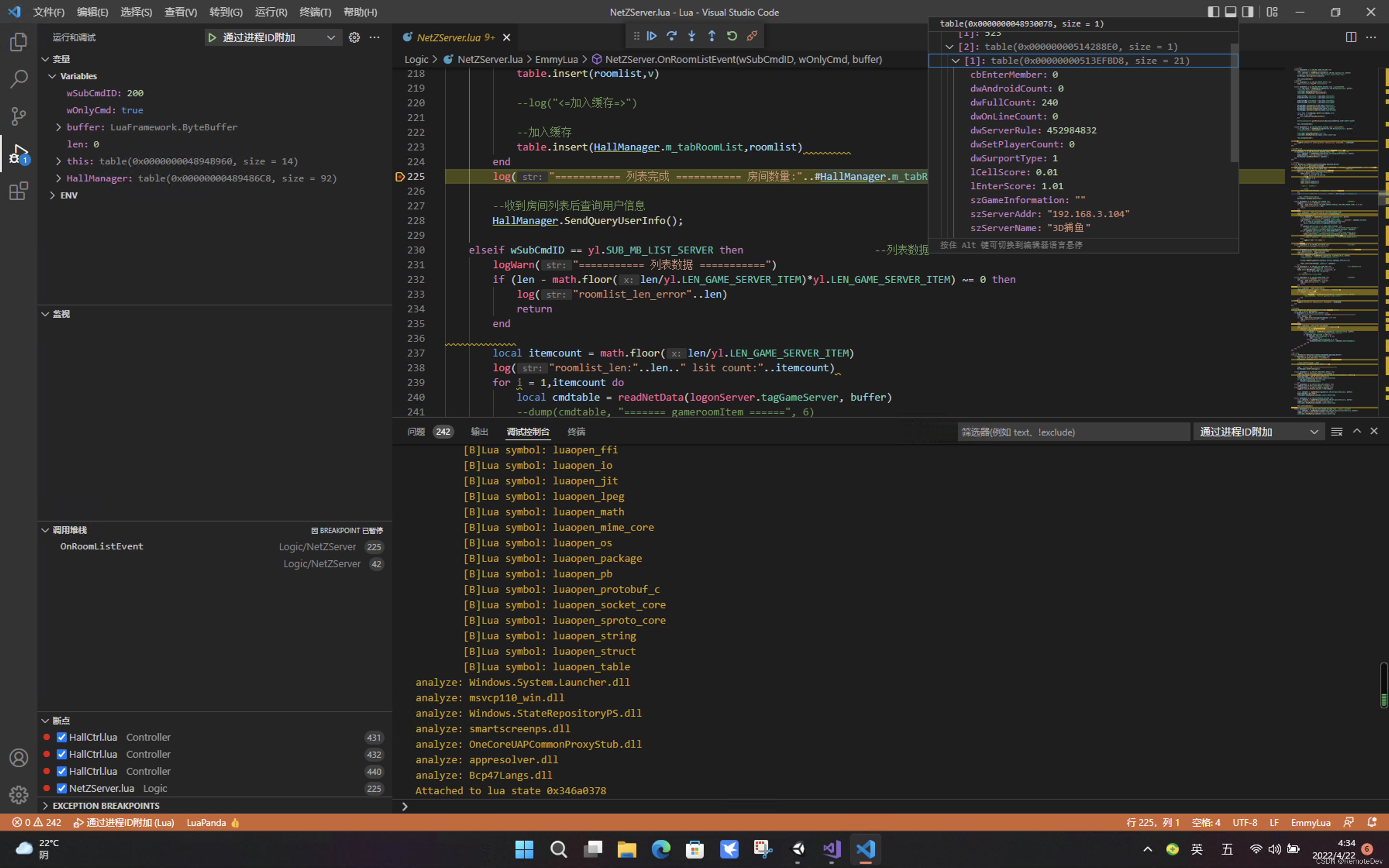
Task: Close the NetZServer.lua editor tab
Action: (x=506, y=37)
